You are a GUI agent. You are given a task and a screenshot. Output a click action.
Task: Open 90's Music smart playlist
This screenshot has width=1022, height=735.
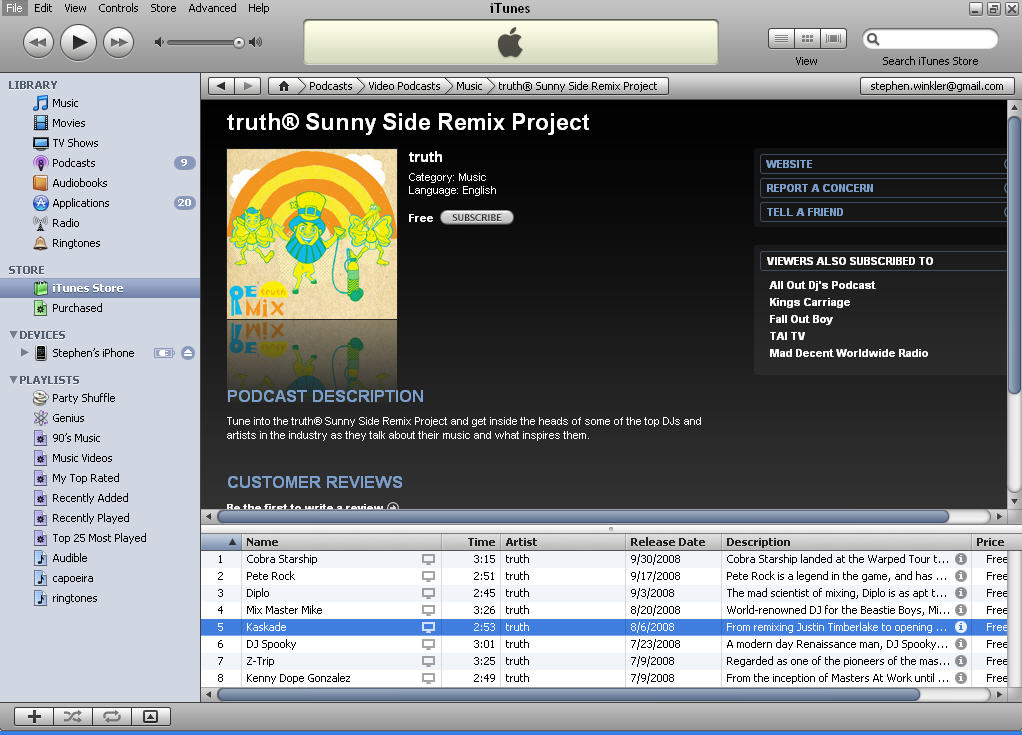coord(76,439)
